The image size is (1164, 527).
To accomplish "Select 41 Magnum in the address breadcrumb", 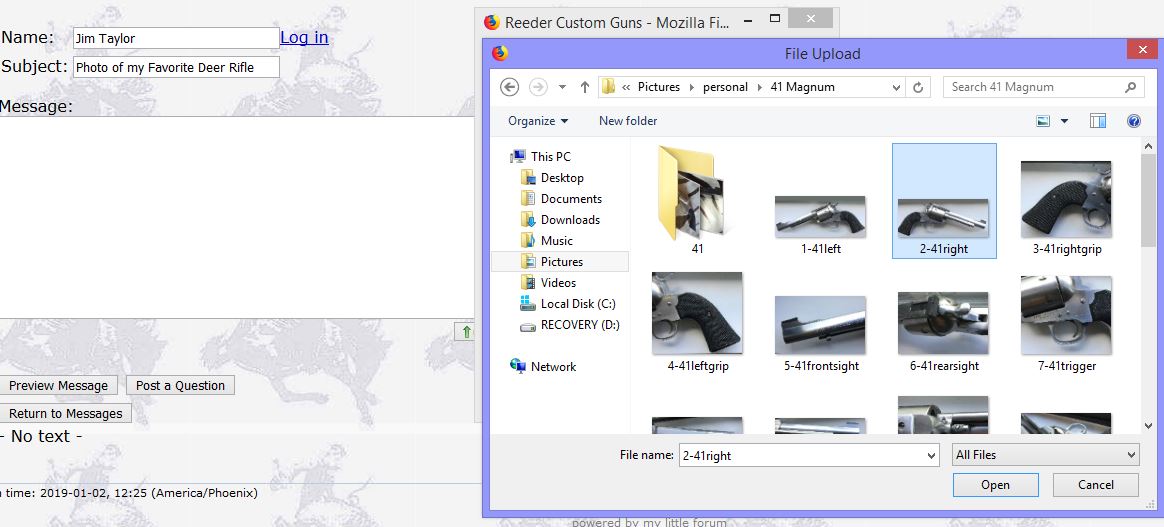I will coord(802,87).
